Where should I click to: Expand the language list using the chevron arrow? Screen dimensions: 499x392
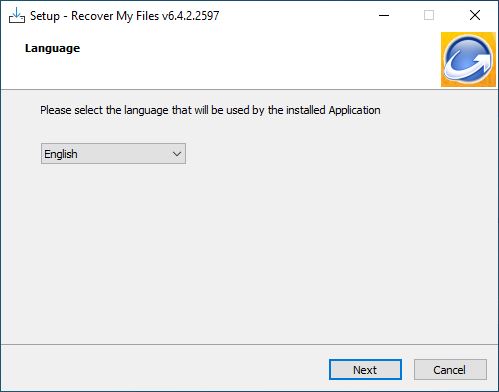tap(177, 154)
